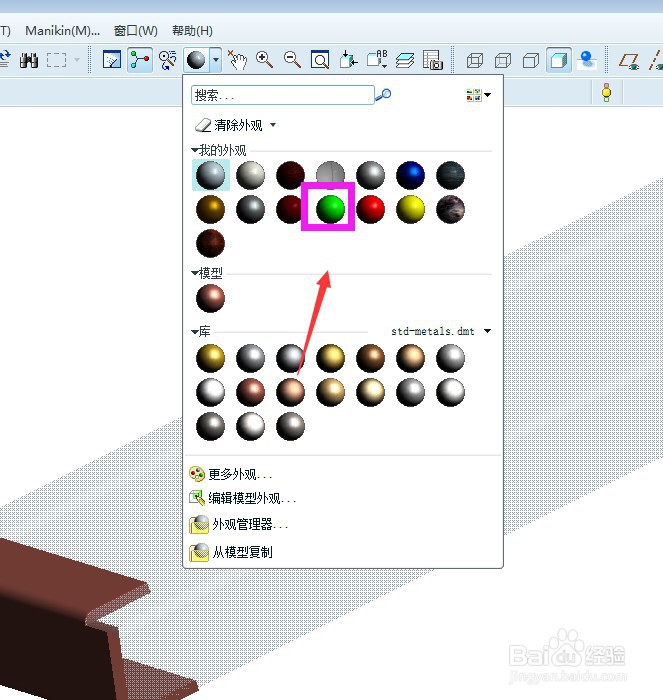Click the repaint screen icon
The image size is (663, 700).
[x=112, y=60]
